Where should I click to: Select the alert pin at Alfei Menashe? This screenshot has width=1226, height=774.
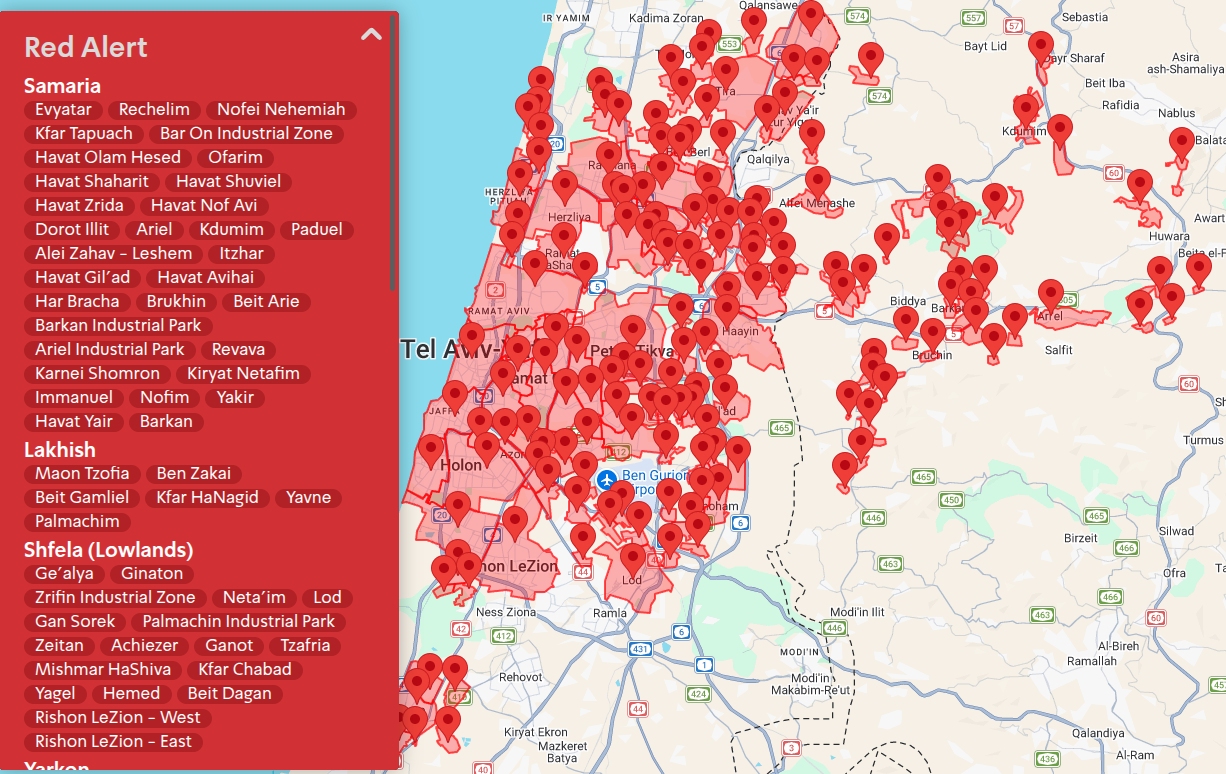[x=818, y=181]
